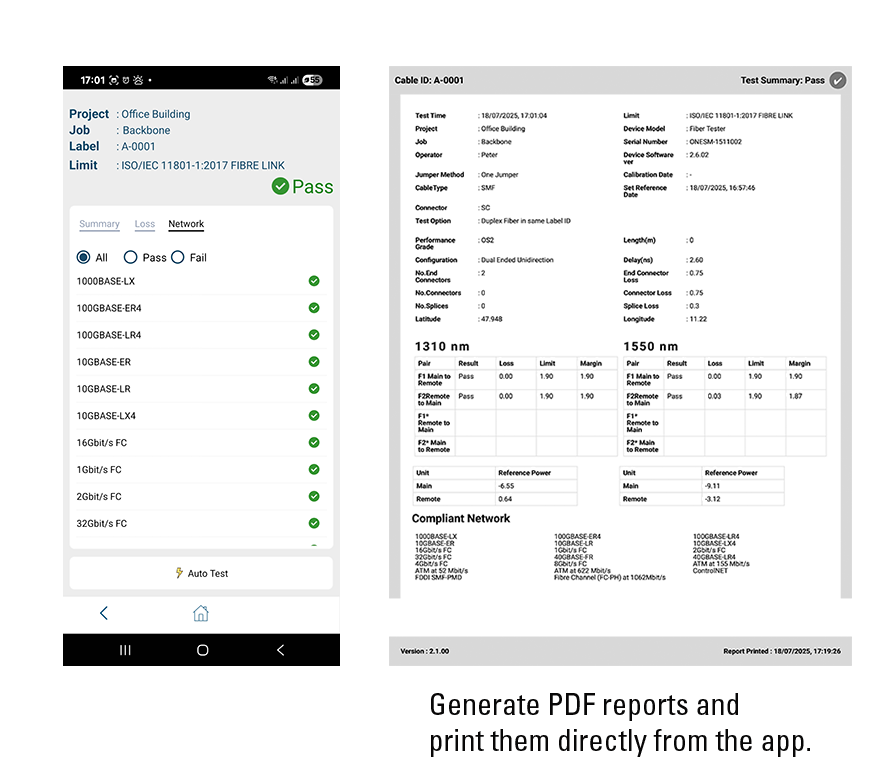Click the 10GBASE-ER pass checkmark
The width and height of the screenshot is (886, 769).
[x=314, y=362]
